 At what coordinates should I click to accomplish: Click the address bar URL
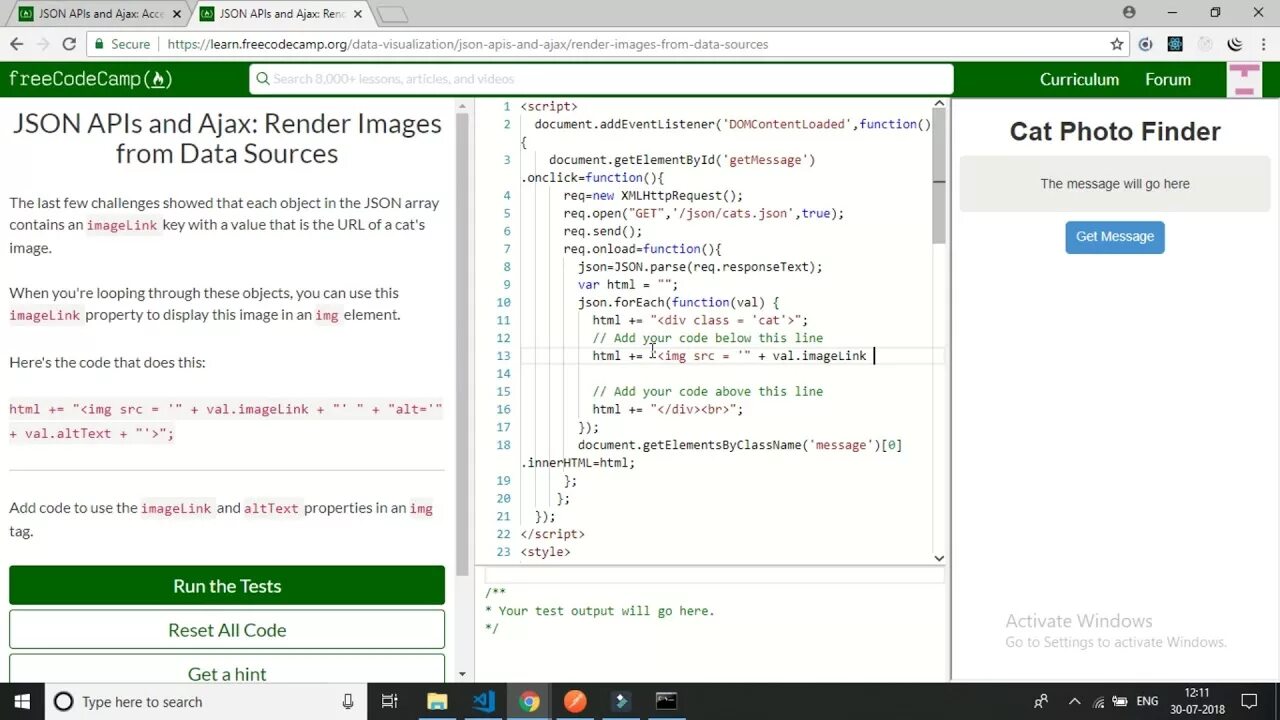468,44
